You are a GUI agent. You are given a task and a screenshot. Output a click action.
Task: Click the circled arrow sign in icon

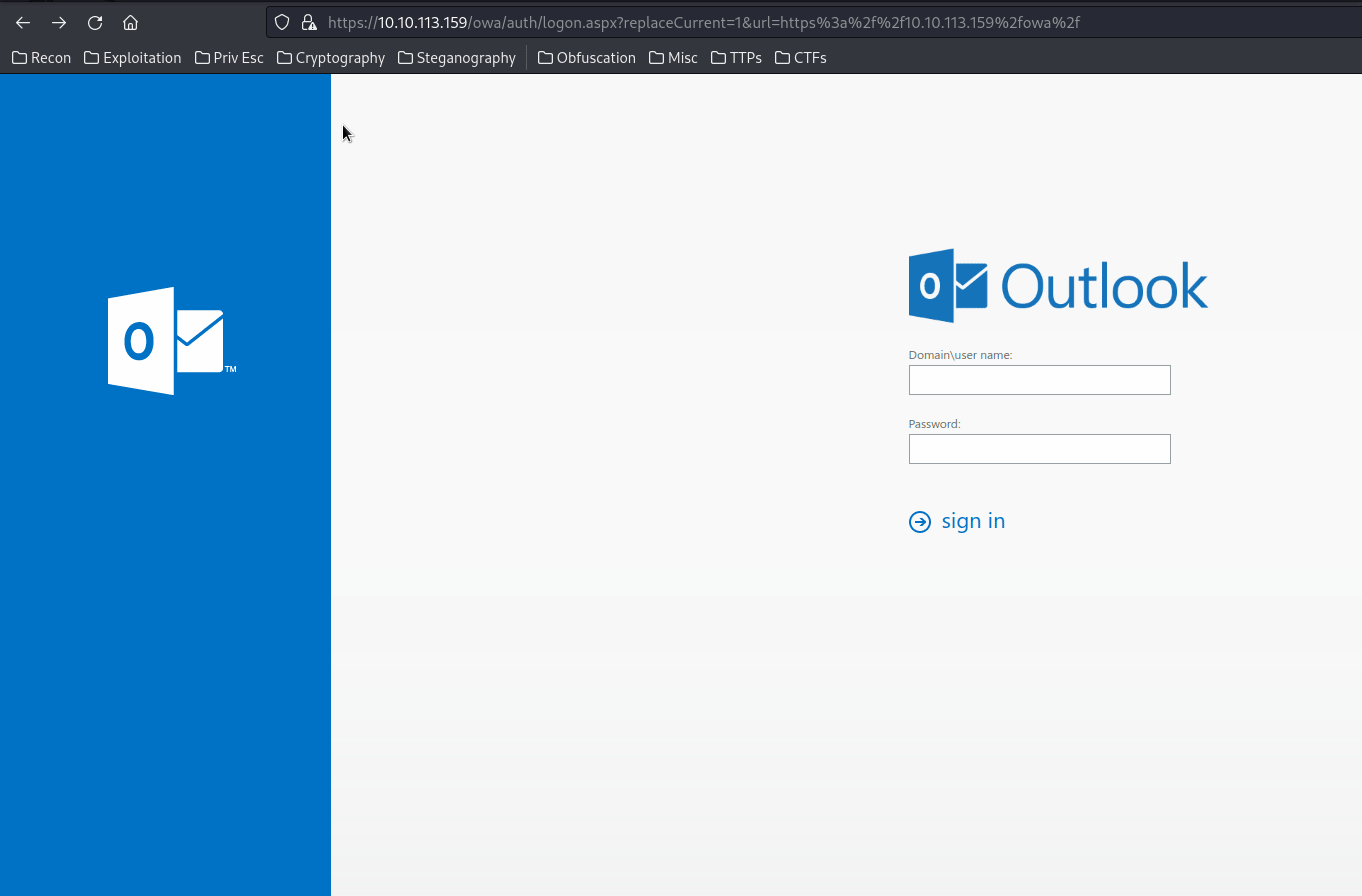coord(919,522)
